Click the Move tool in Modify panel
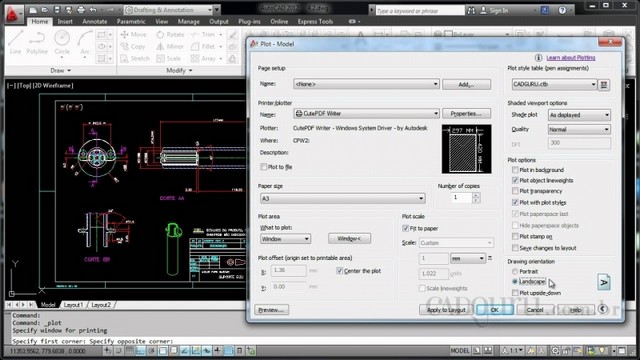The image size is (640, 360). tap(133, 35)
